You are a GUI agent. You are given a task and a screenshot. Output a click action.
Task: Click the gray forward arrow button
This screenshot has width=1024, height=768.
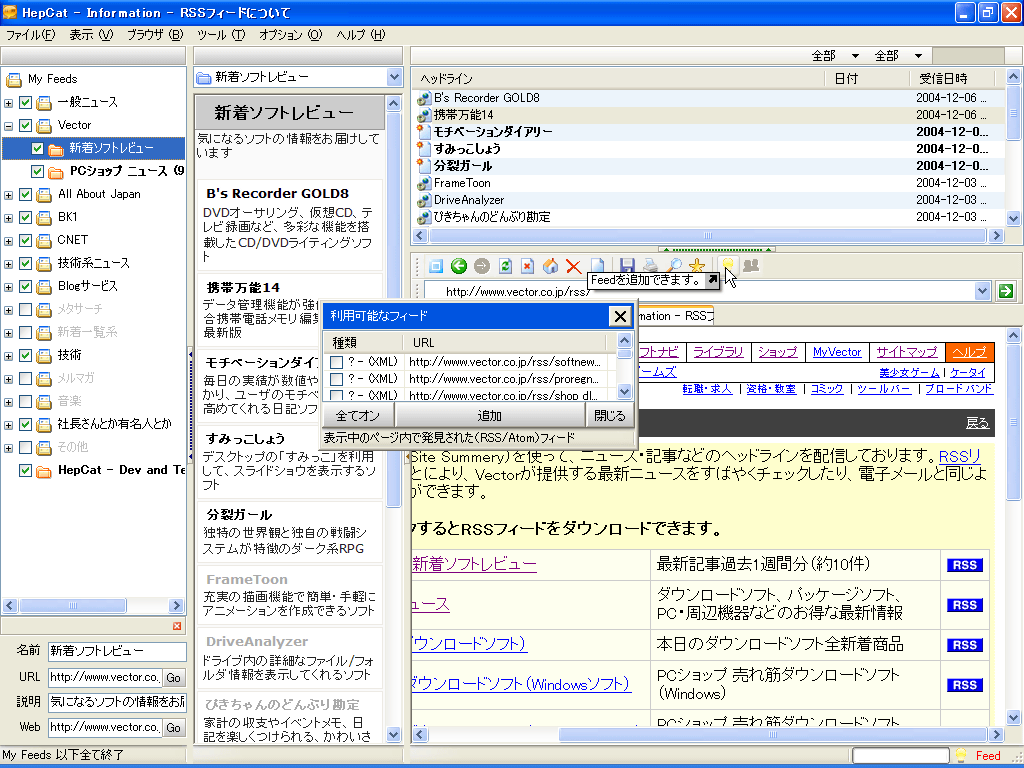(x=482, y=266)
